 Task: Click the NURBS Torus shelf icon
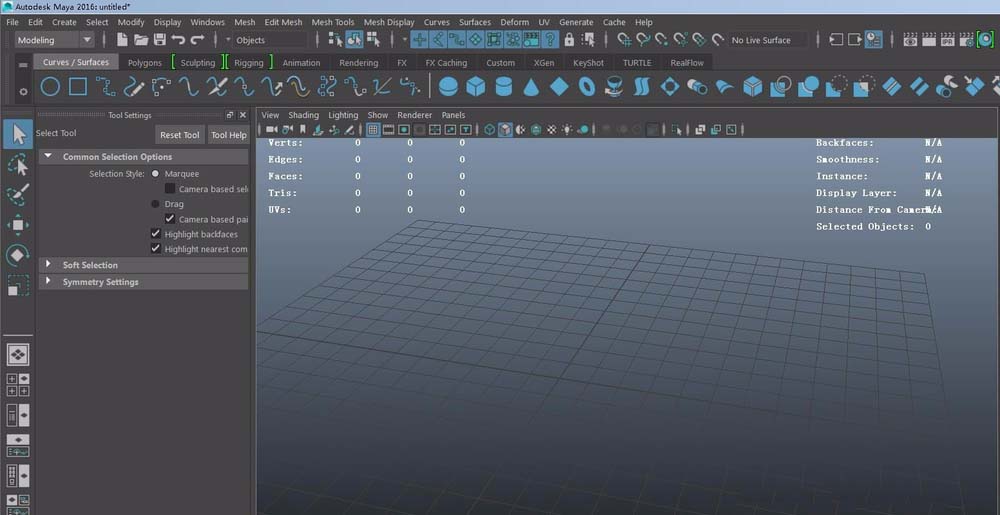coord(587,86)
